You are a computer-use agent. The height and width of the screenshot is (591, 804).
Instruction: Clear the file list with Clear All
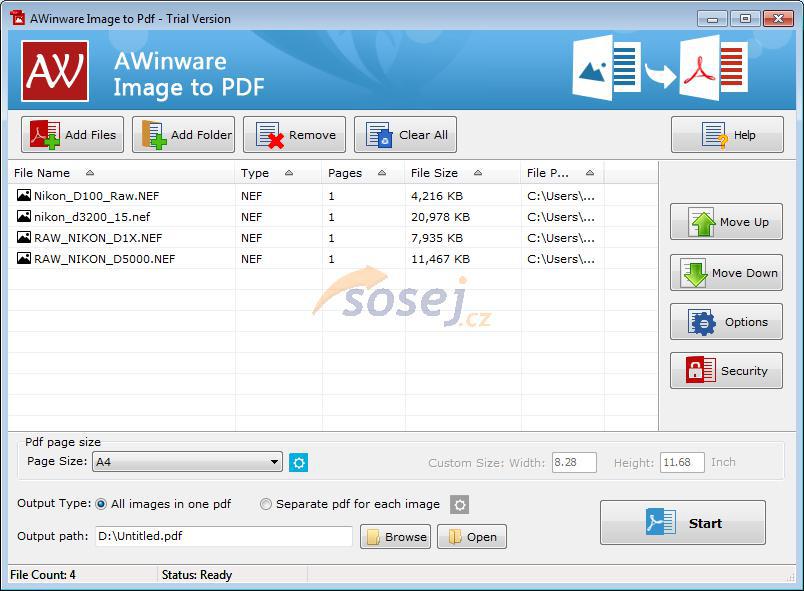(405, 135)
